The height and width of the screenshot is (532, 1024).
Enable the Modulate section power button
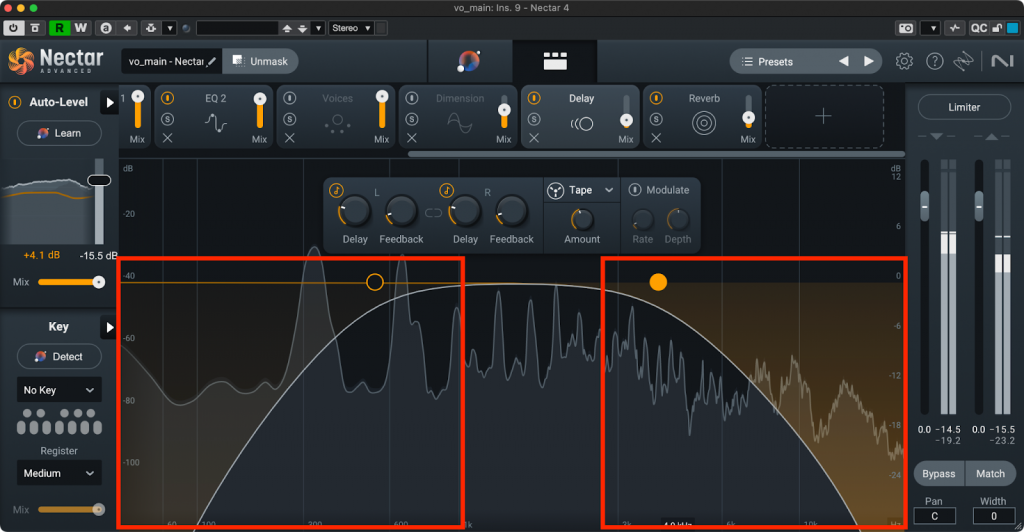(634, 190)
